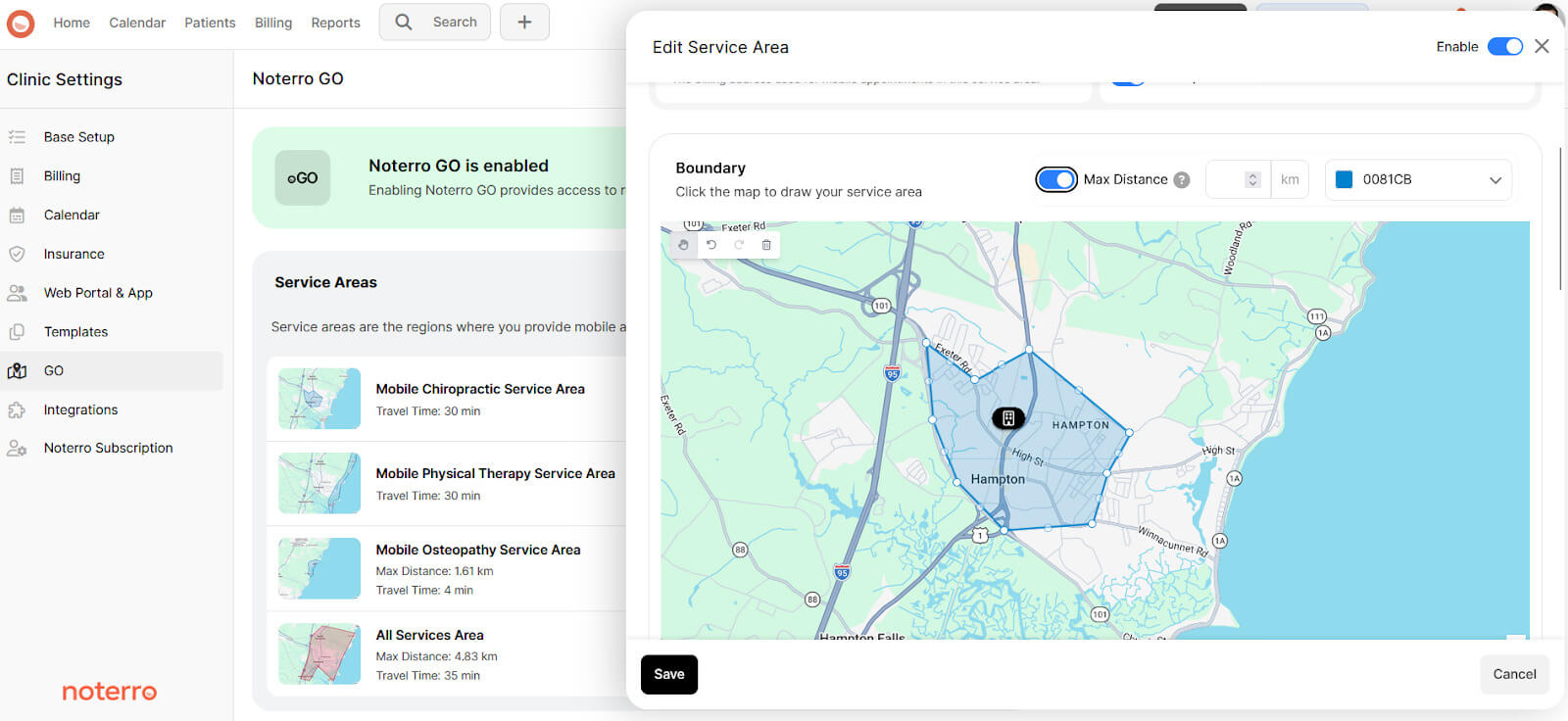Select the hand pan tool on map
This screenshot has width=1568, height=721.
[x=683, y=245]
